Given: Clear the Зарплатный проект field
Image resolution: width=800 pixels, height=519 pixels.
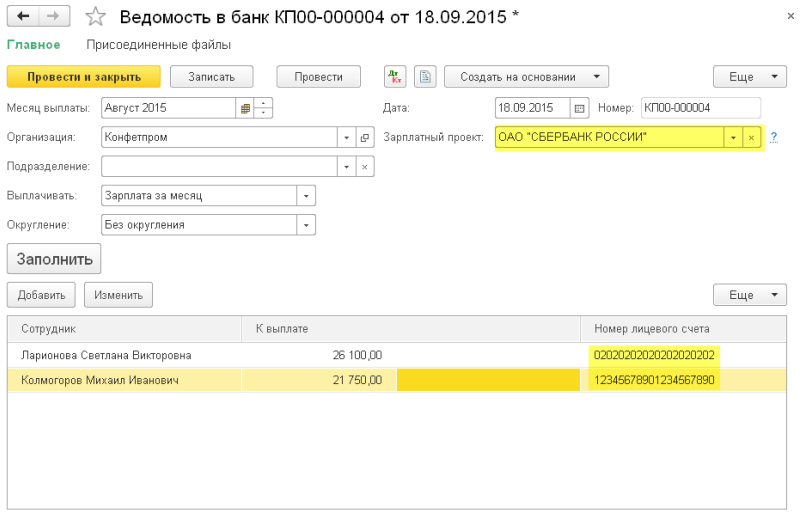Looking at the screenshot, I should point(751,138).
